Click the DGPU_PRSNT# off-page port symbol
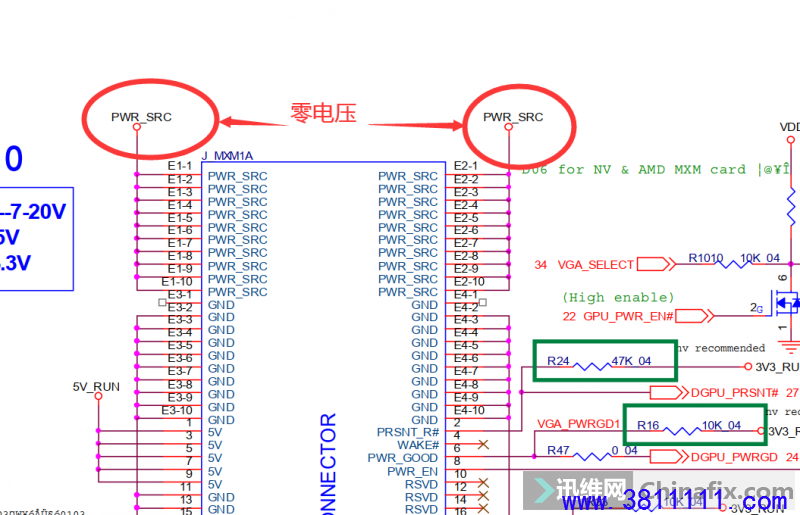The image size is (800, 515). coord(669,393)
